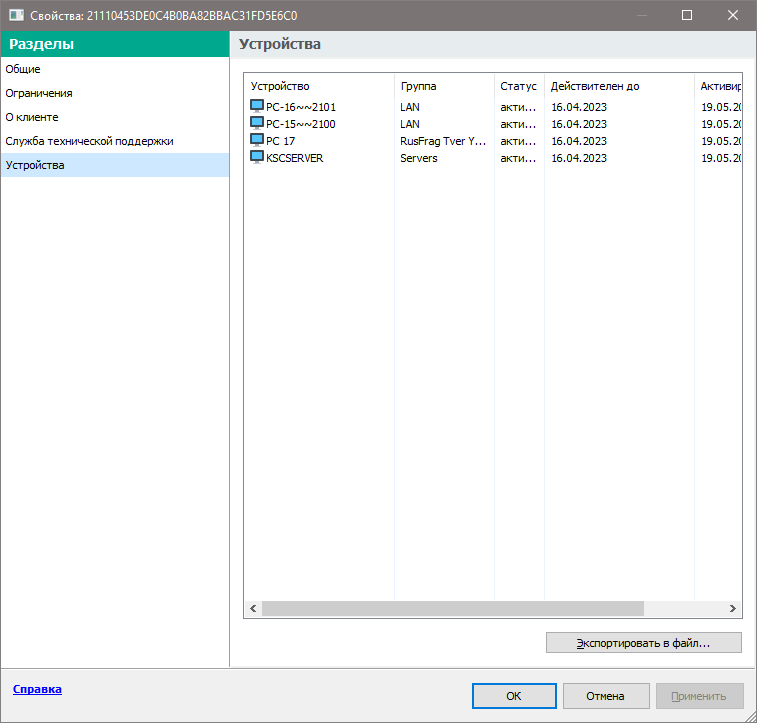The height and width of the screenshot is (723, 757).
Task: Click the Servers group cell
Action: [x=419, y=158]
